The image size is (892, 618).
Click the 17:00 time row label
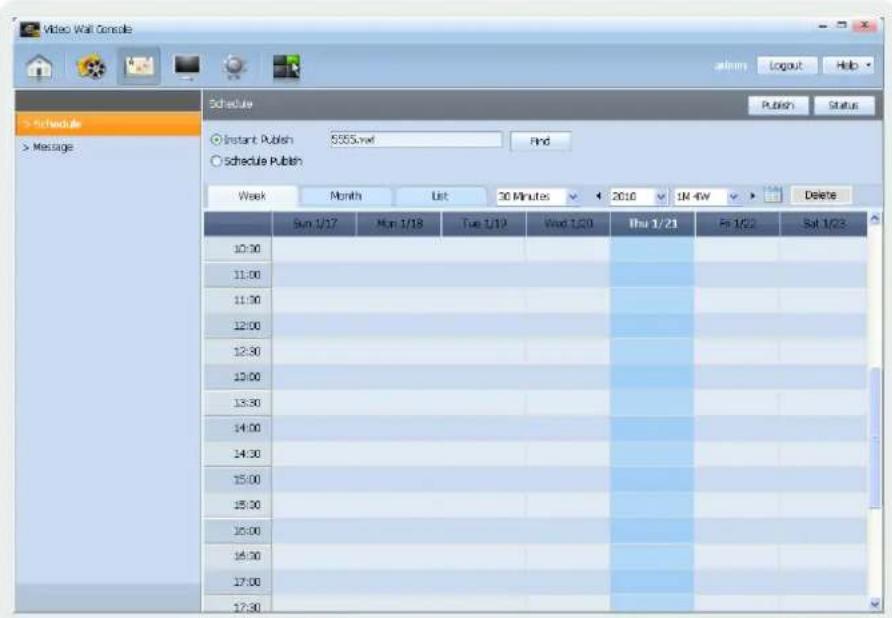click(x=238, y=582)
